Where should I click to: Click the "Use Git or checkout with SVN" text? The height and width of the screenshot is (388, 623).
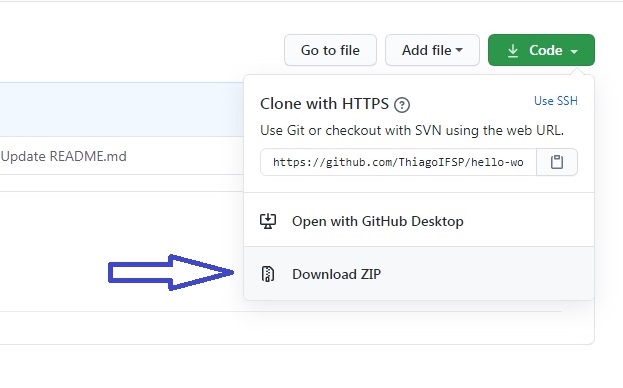(x=412, y=130)
